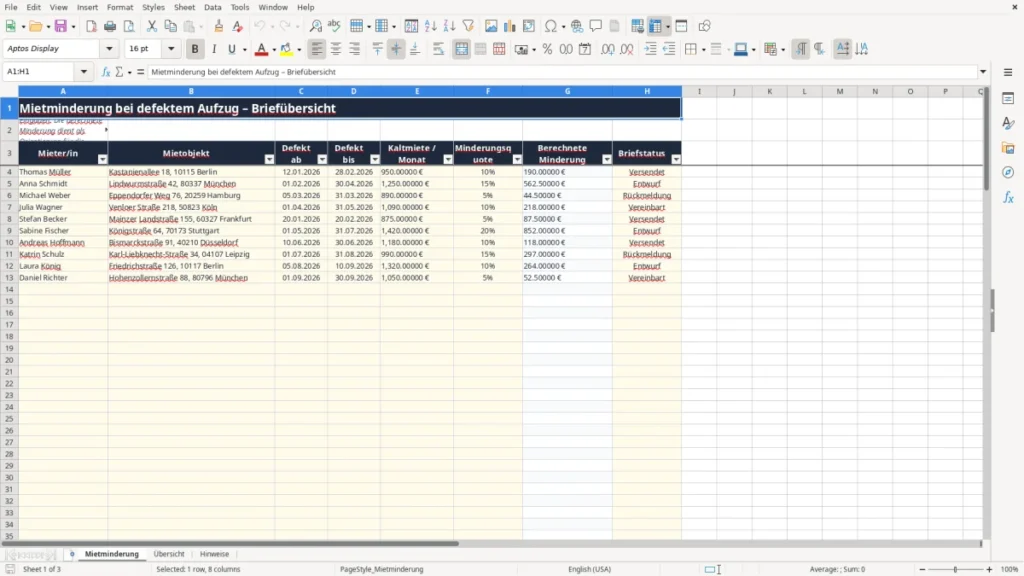1024x576 pixels.
Task: Format cell as date
Action: click(585, 49)
